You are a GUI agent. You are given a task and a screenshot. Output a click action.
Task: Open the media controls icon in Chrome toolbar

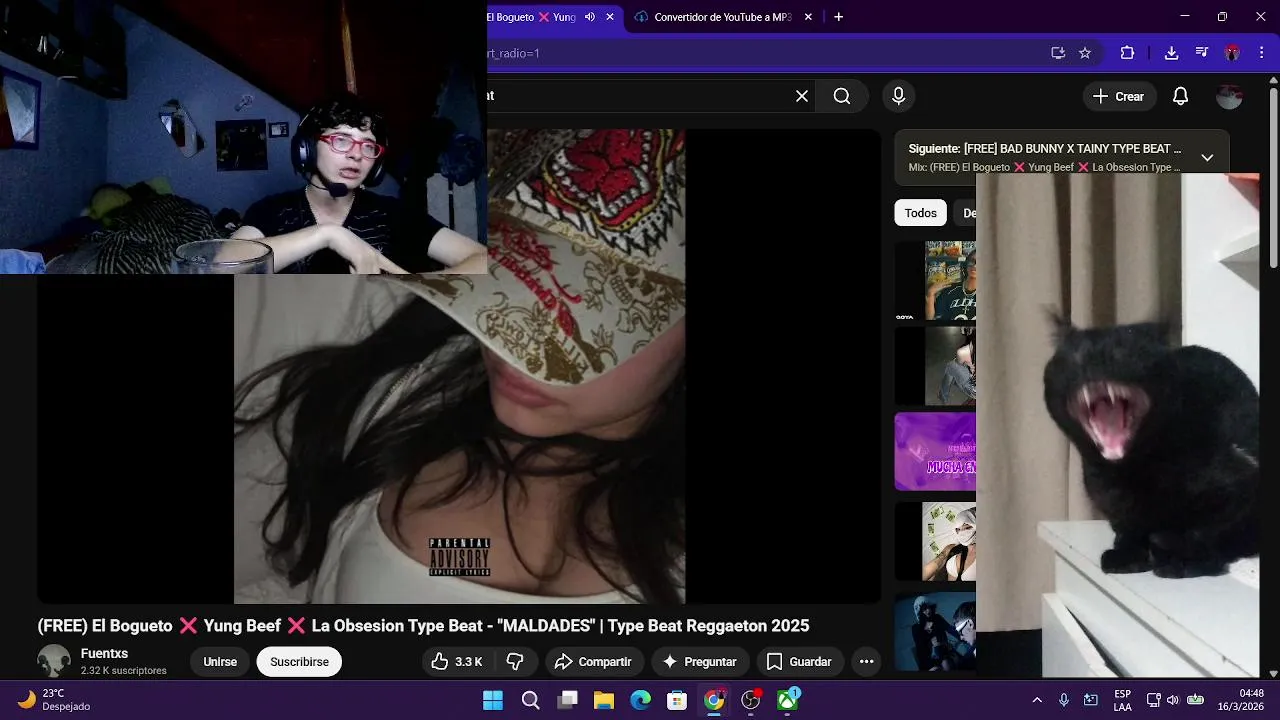tap(1202, 53)
